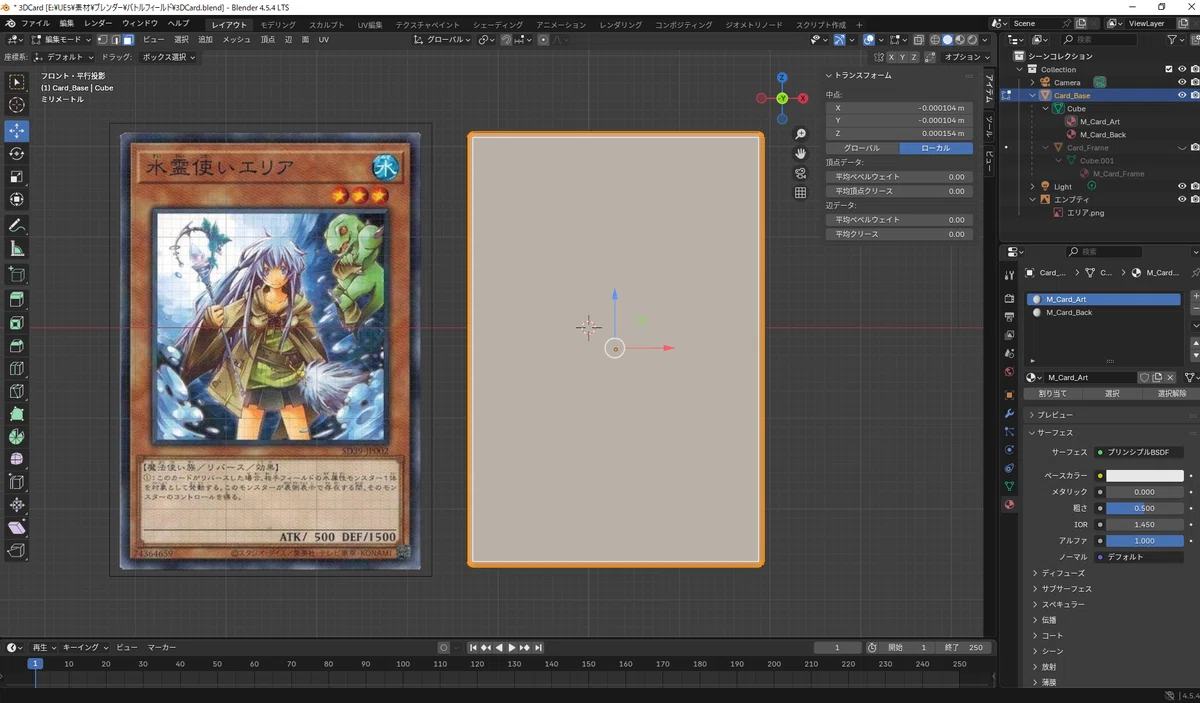The image size is (1200, 703).
Task: Collapse サーフェス panel
Action: (1055, 432)
